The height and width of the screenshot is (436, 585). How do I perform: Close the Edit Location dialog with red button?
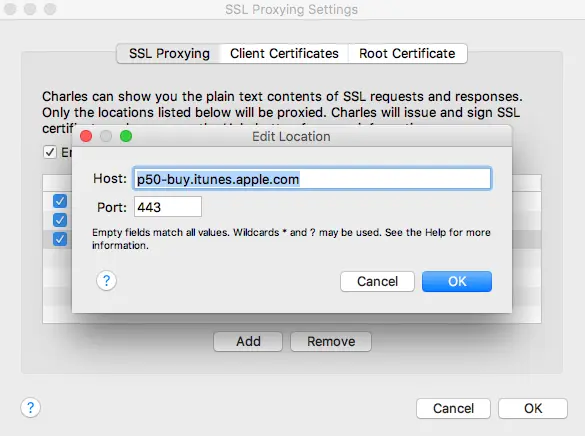tap(86, 136)
